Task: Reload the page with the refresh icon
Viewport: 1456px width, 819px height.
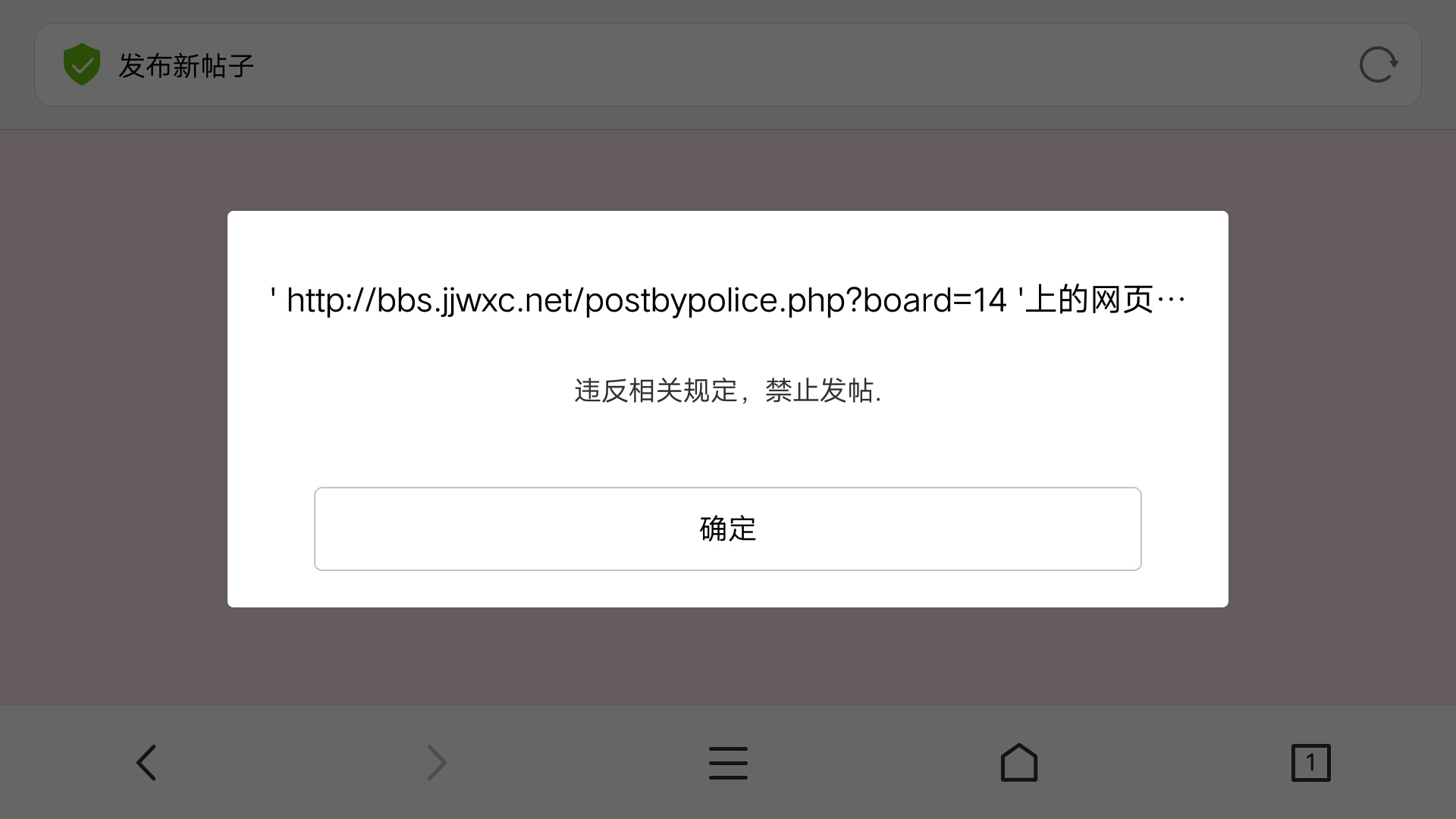Action: (x=1379, y=64)
